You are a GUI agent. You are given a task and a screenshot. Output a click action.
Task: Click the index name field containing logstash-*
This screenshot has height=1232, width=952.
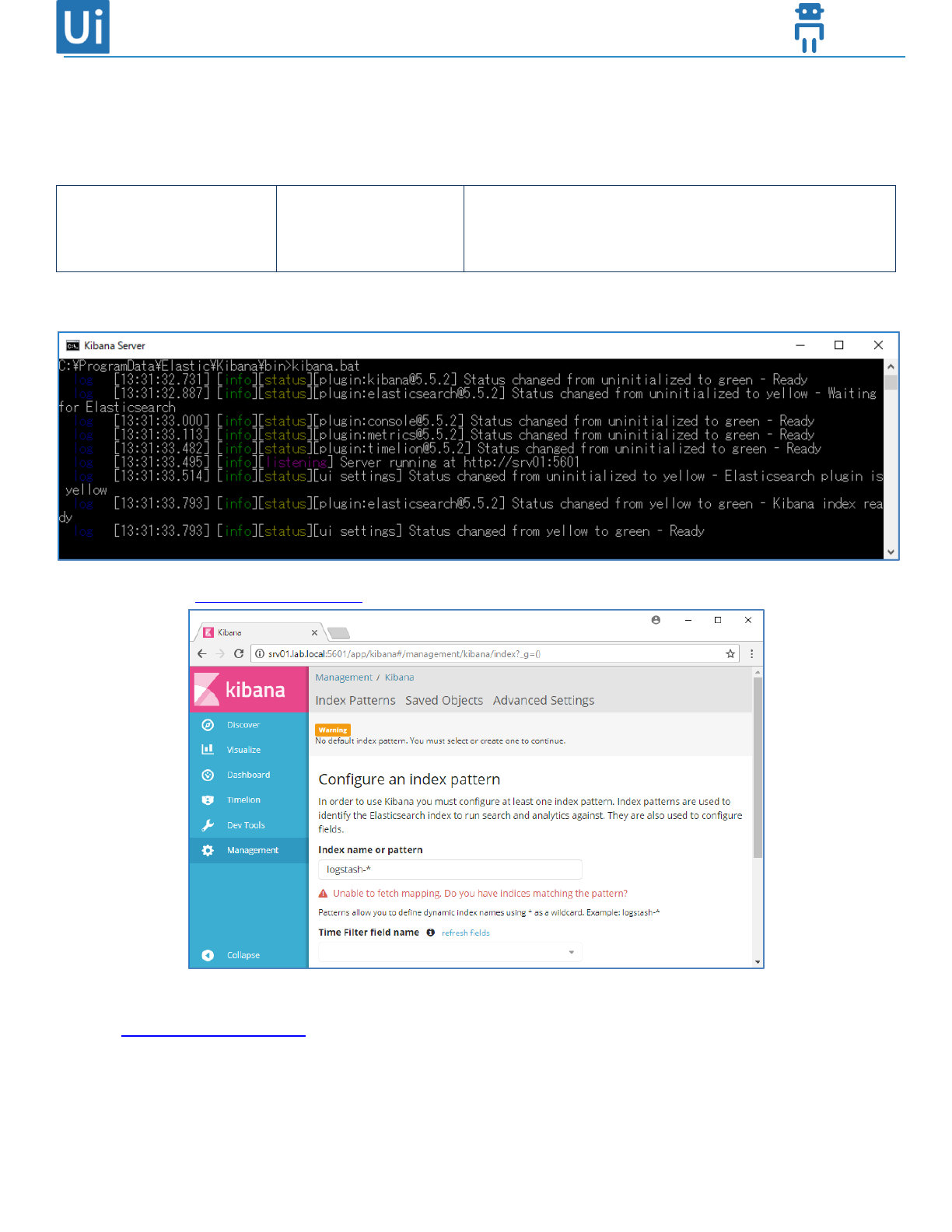click(x=450, y=870)
